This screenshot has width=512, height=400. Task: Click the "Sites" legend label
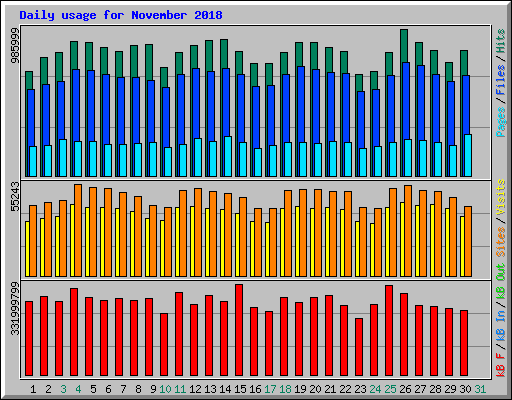[x=501, y=242]
